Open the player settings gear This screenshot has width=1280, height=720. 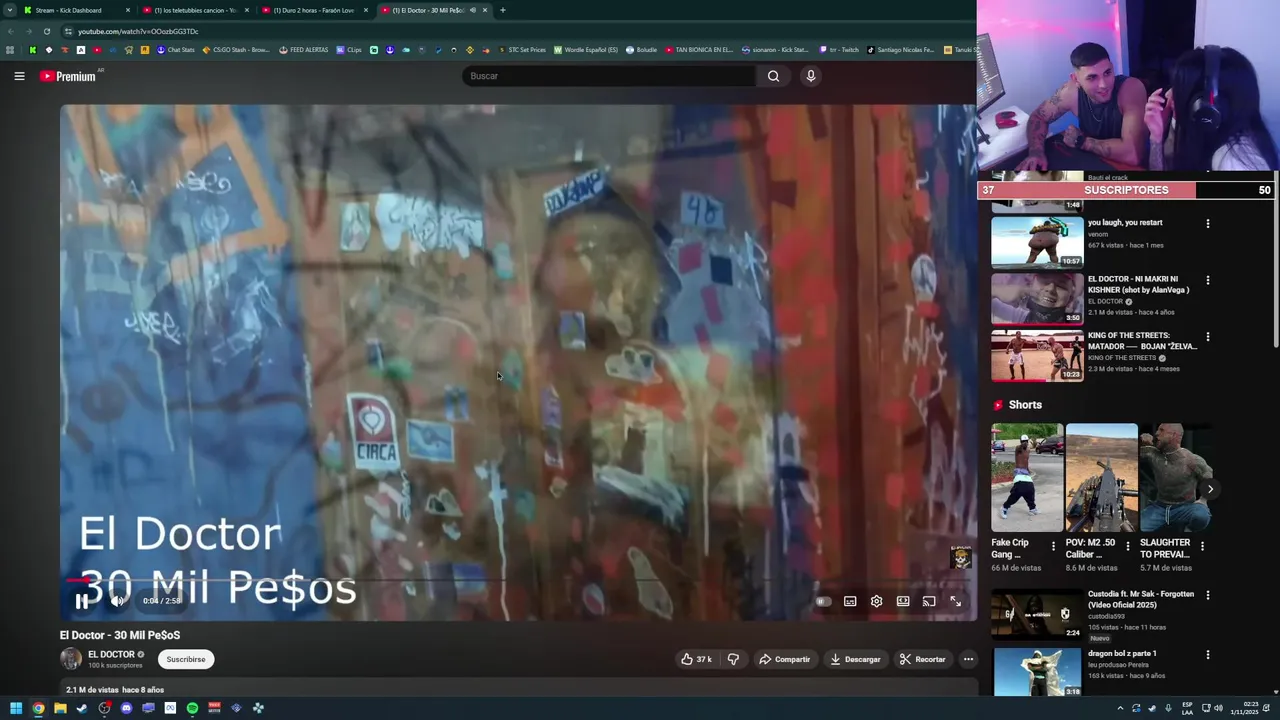tap(876, 601)
